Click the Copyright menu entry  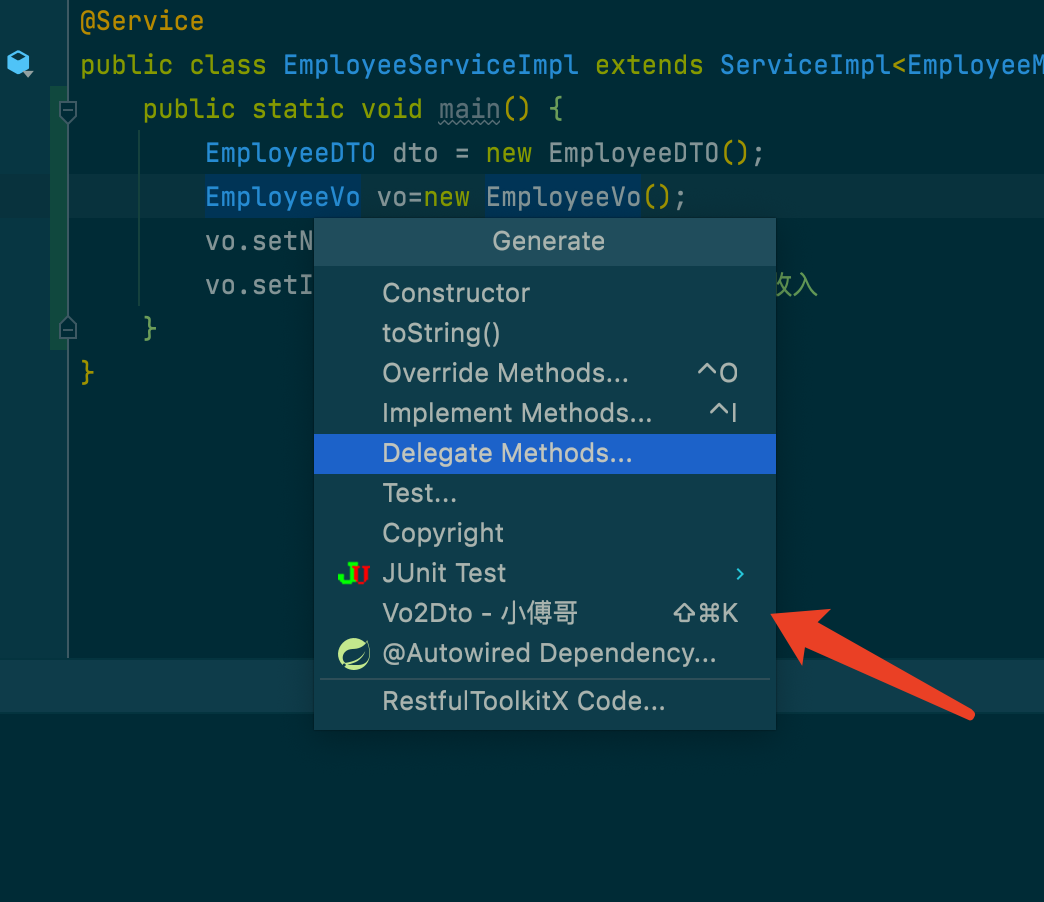[443, 533]
